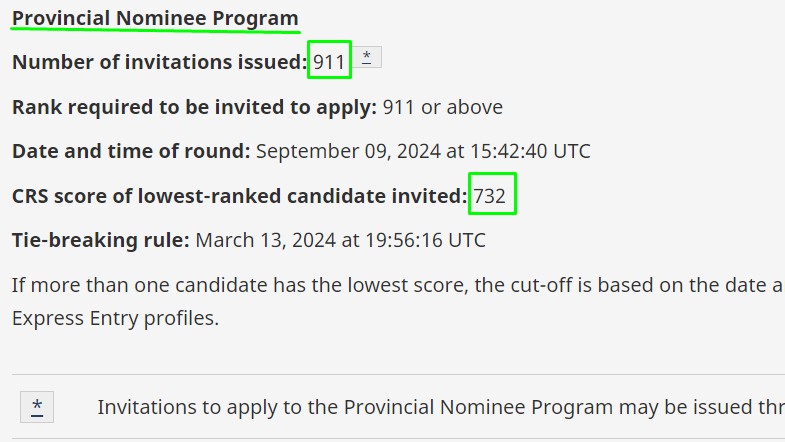Click the horizontal divider above the footnote
Screen dimensions: 785x442
pos(399,374)
